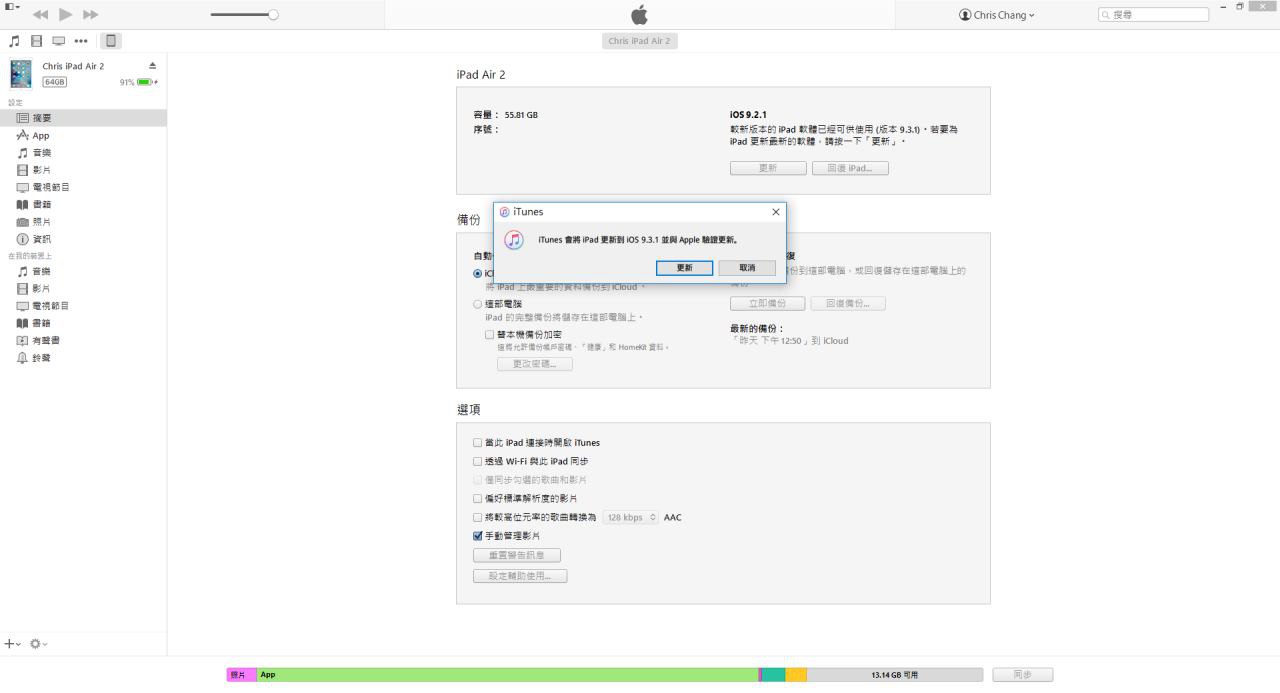1280x693 pixels.
Task: Adjust the volume slider knob
Action: (274, 14)
